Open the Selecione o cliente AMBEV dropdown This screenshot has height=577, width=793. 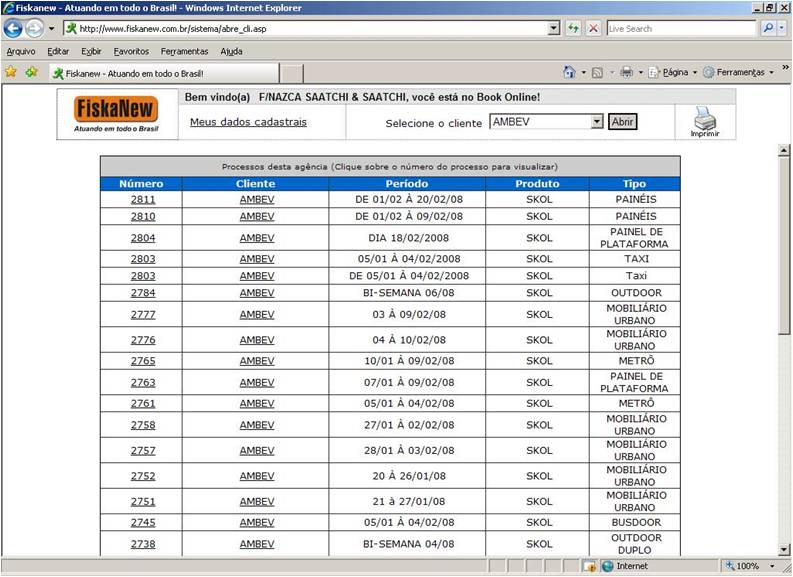coord(546,122)
